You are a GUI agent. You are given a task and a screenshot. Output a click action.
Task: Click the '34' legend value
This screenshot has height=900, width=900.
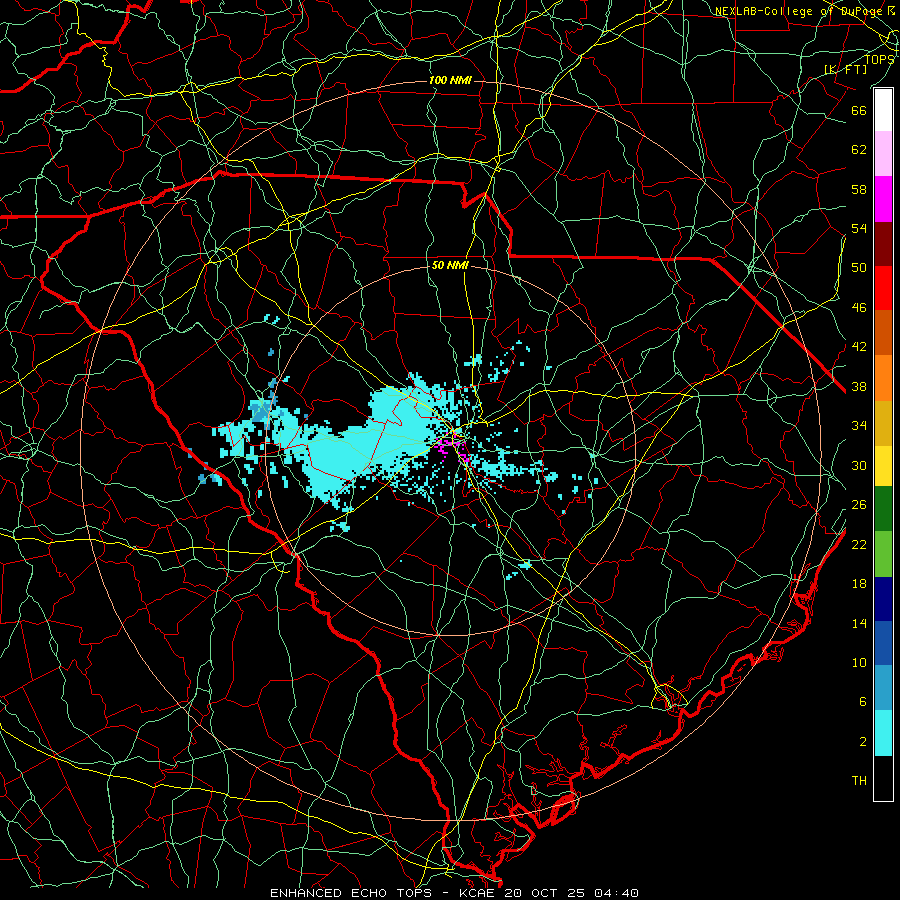pos(859,426)
